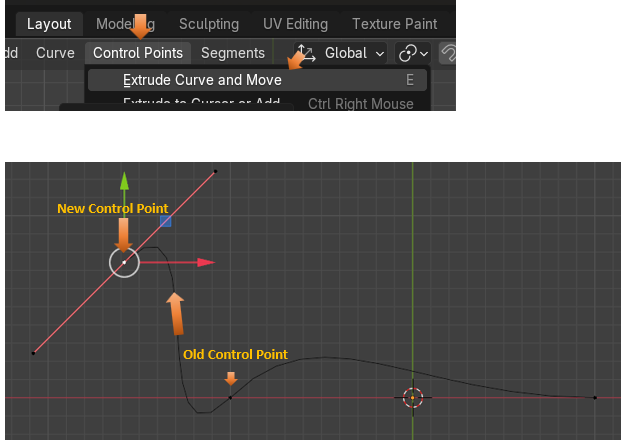Choose Extrude Curve and Move

coord(202,80)
